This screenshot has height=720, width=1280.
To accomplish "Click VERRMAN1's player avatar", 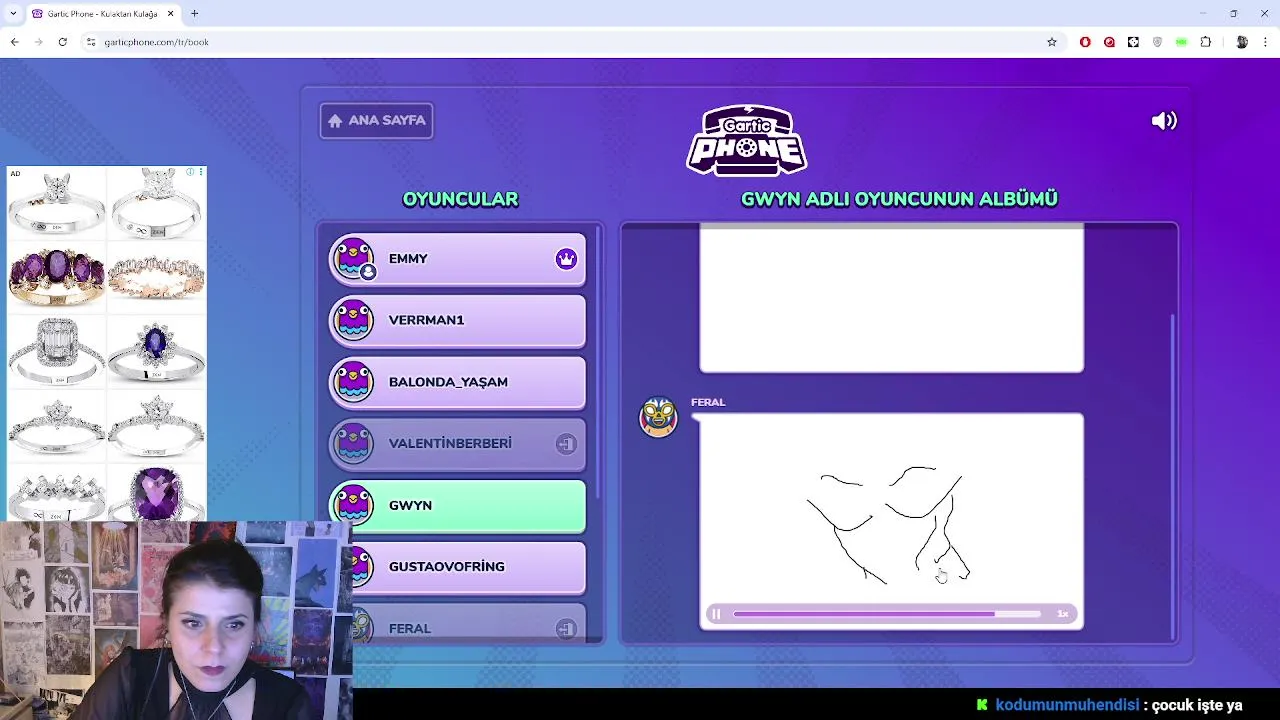I will click(x=354, y=320).
